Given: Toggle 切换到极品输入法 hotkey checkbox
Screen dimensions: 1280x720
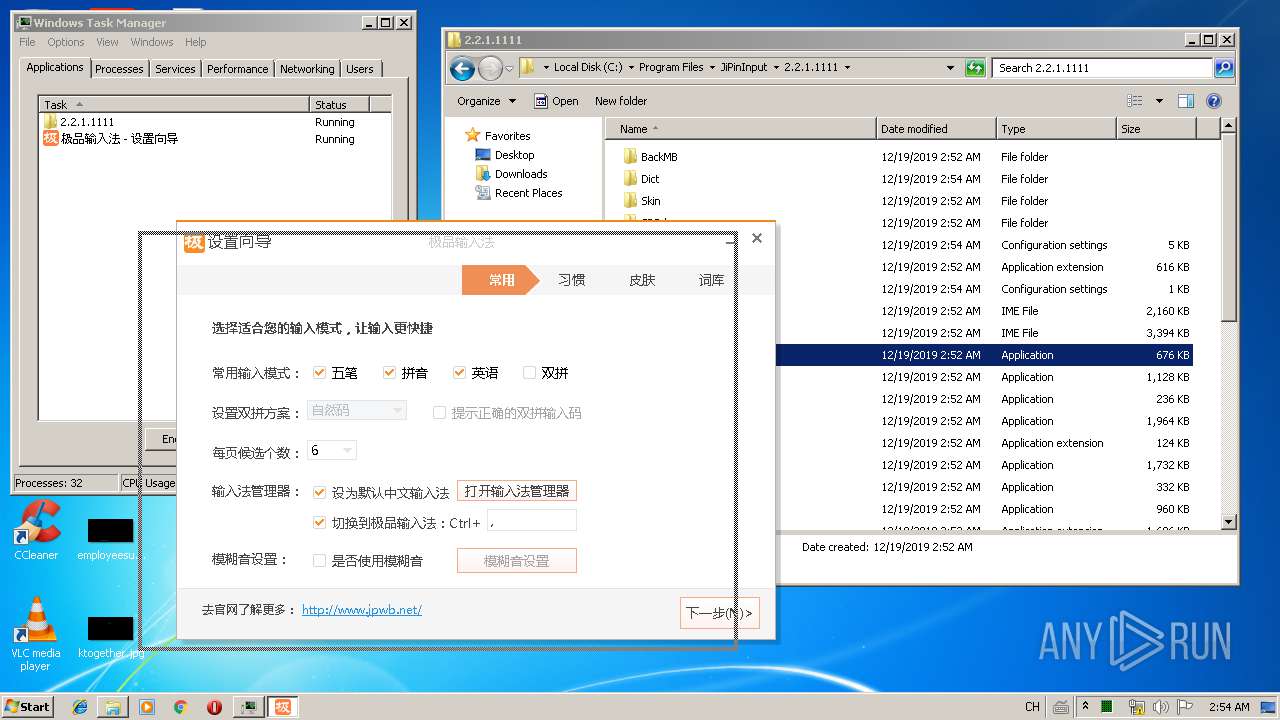Looking at the screenshot, I should (x=320, y=523).
